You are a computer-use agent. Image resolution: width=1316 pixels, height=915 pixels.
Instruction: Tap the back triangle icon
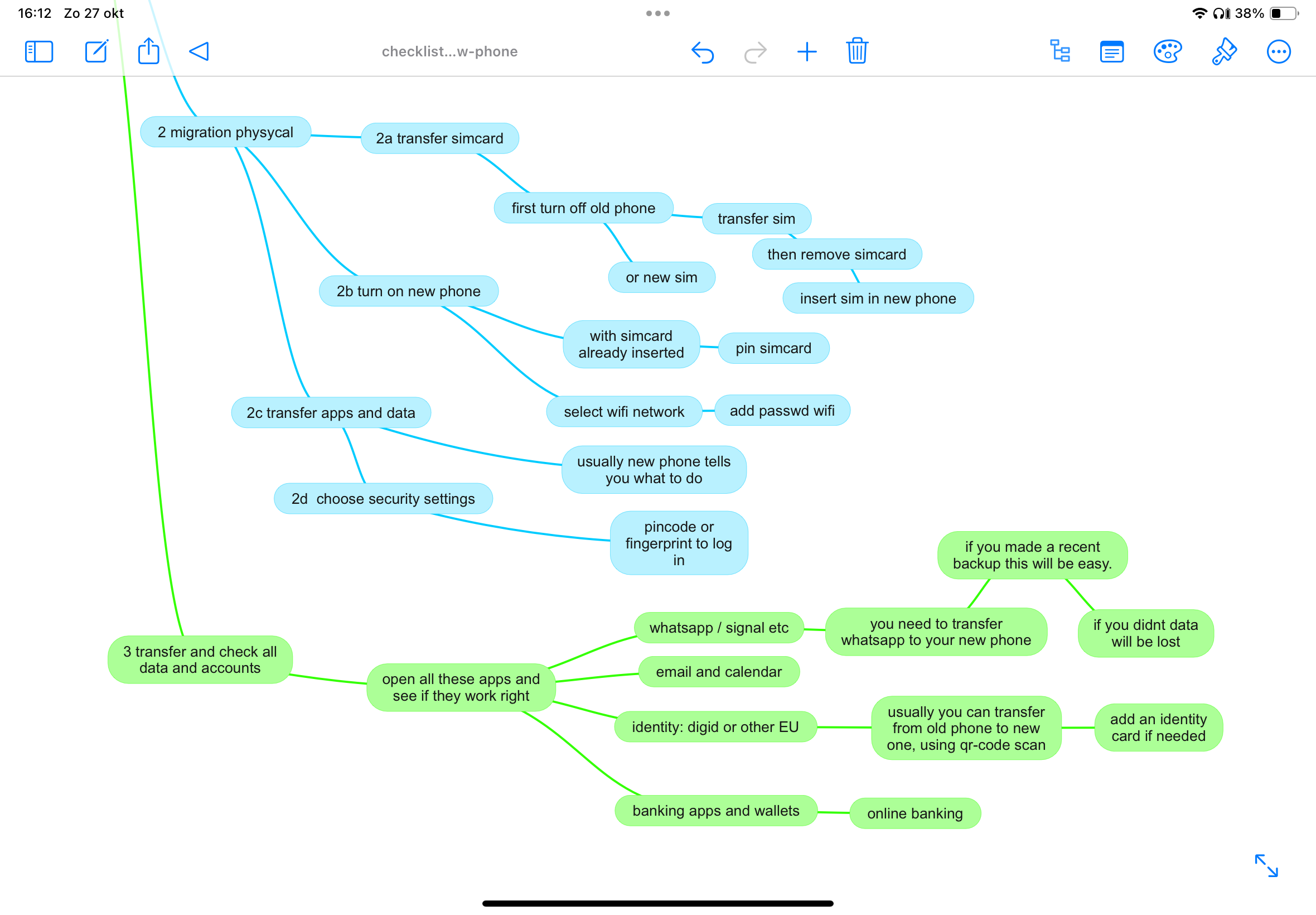[x=199, y=51]
